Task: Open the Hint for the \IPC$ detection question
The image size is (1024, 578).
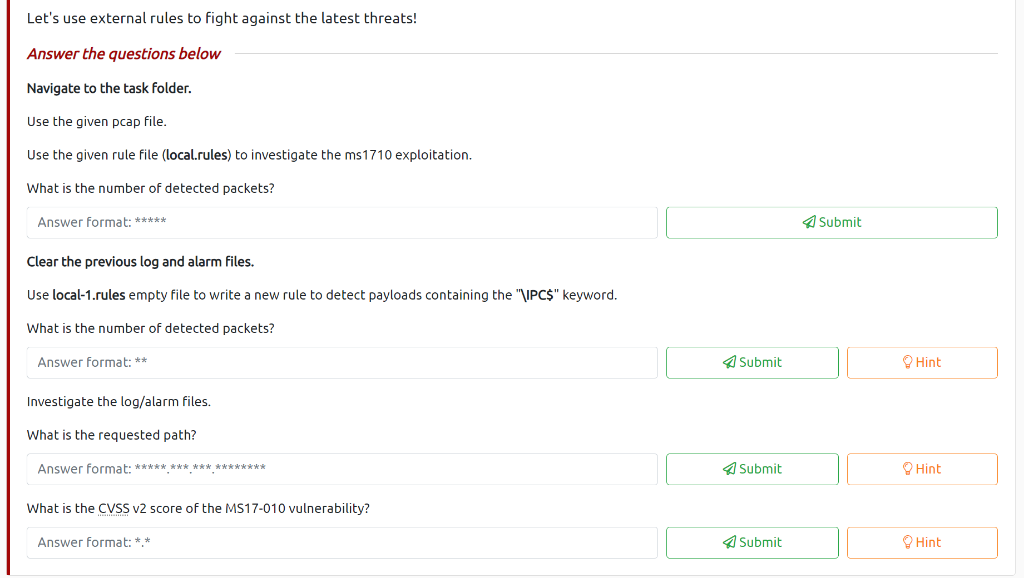Action: (x=921, y=362)
